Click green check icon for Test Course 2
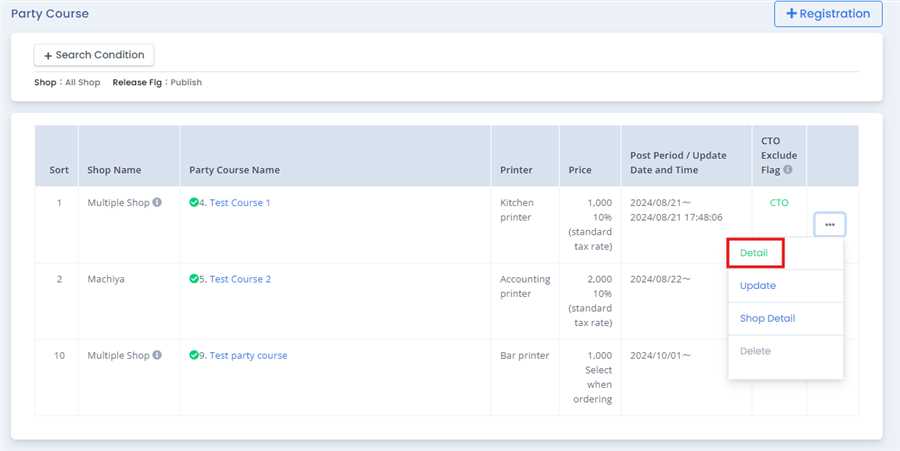Screen dimensions: 900x451 tap(194, 279)
